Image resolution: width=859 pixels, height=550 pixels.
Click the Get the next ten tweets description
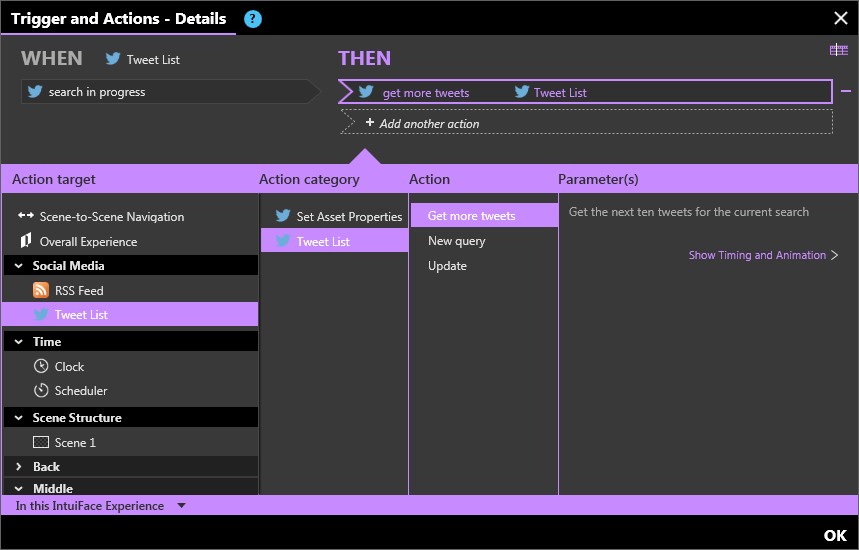tap(689, 212)
